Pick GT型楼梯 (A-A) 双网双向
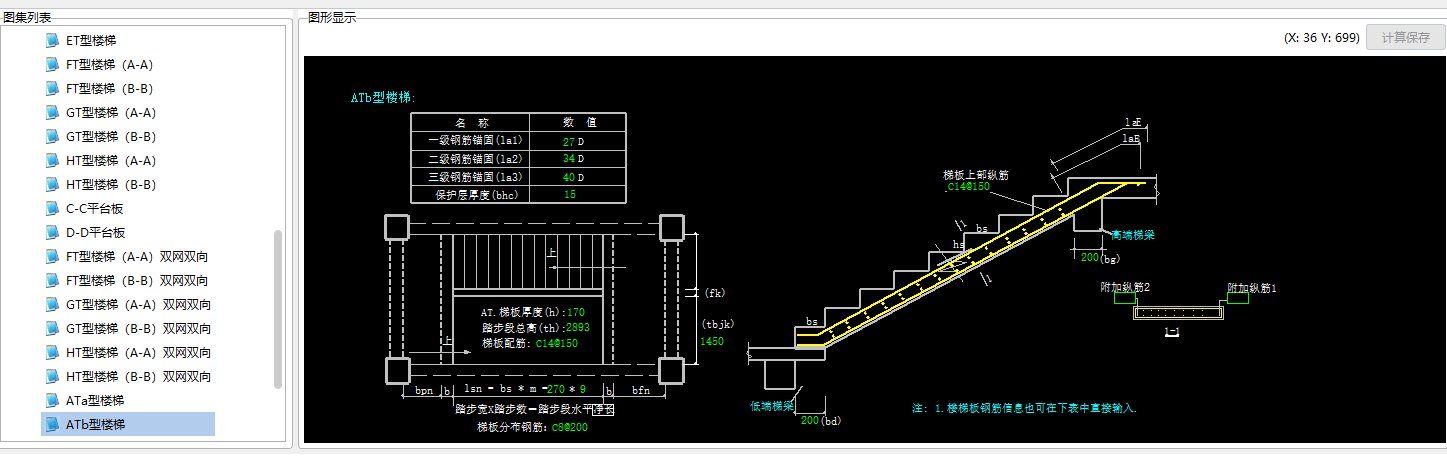The width and height of the screenshot is (1447, 462). click(138, 305)
